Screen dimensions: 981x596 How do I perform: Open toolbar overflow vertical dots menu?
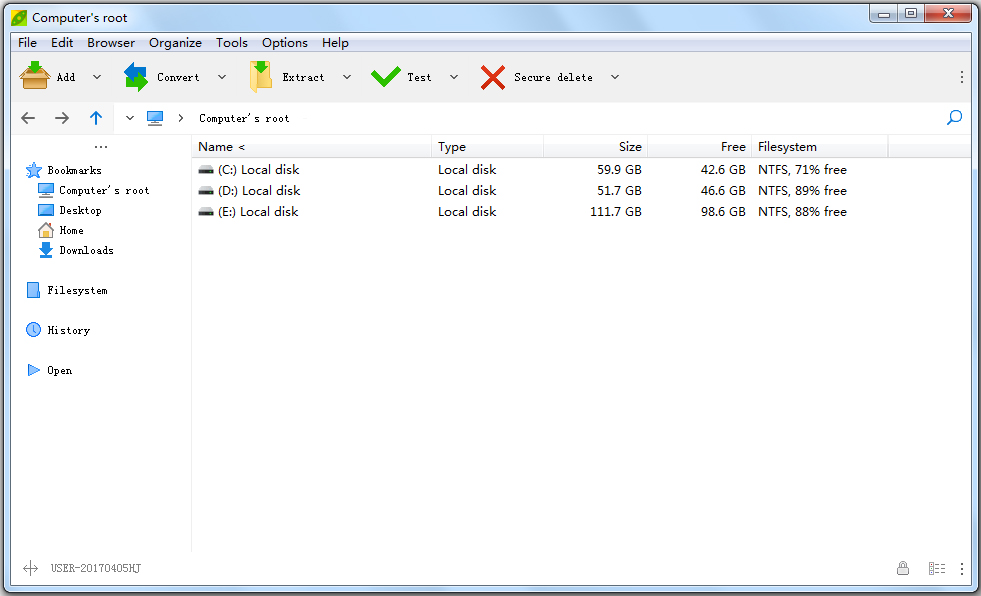pos(962,77)
